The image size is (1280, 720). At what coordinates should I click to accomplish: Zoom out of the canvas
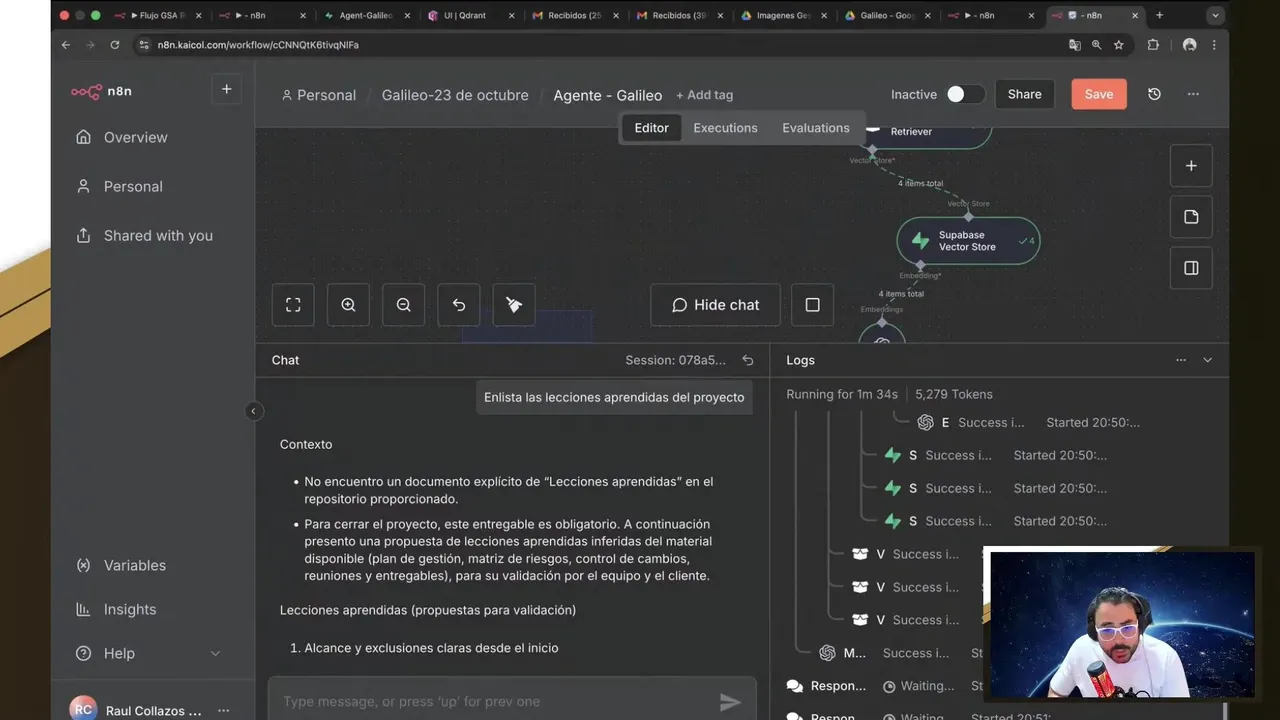tap(403, 305)
